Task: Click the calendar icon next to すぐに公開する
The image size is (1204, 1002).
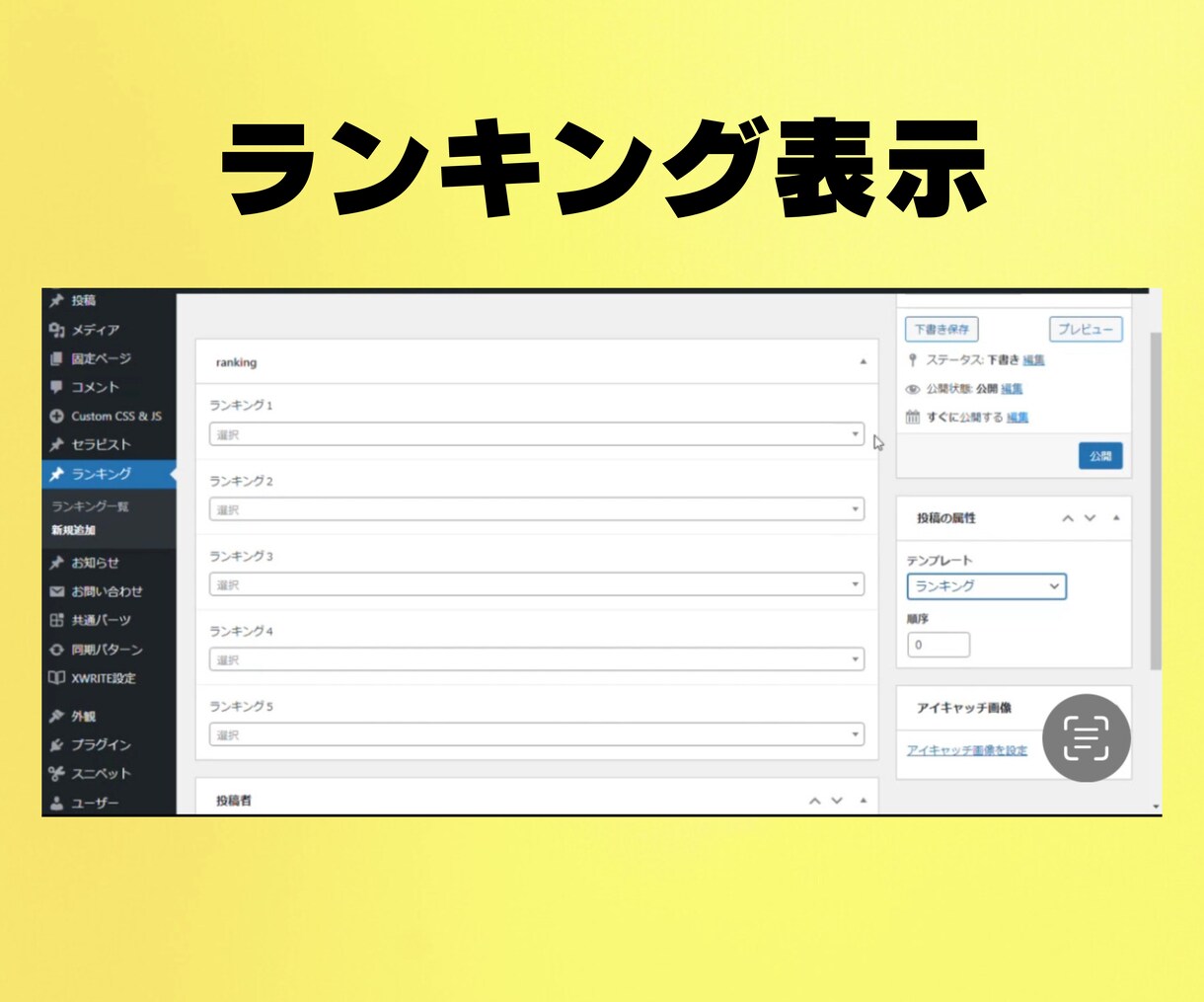Action: coord(913,417)
